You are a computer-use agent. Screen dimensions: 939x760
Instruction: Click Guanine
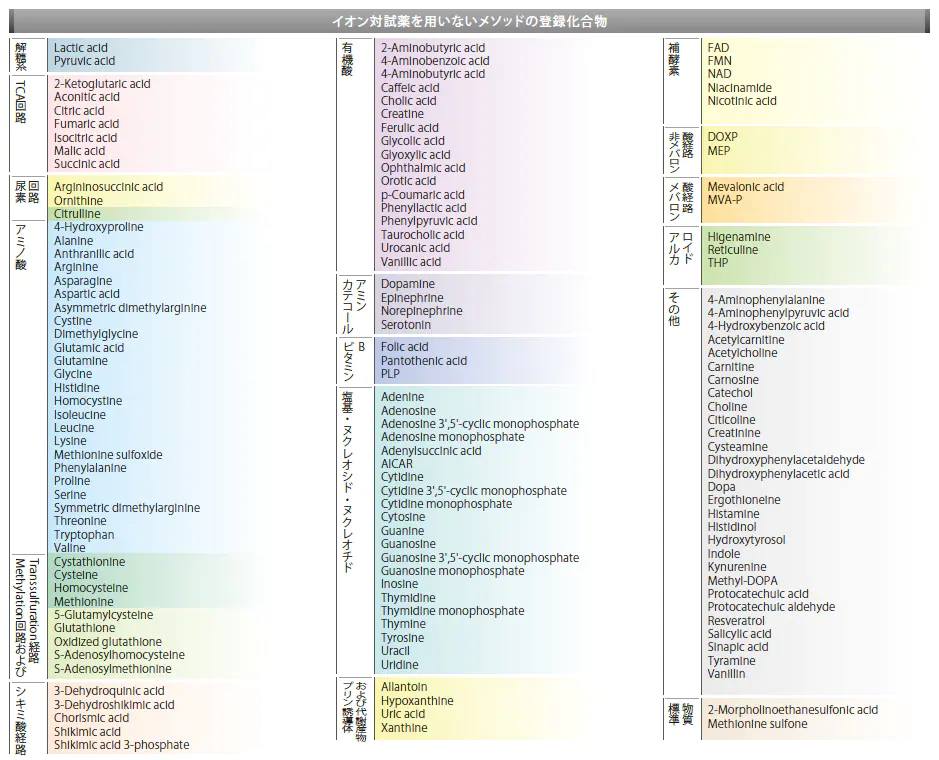pos(402,531)
